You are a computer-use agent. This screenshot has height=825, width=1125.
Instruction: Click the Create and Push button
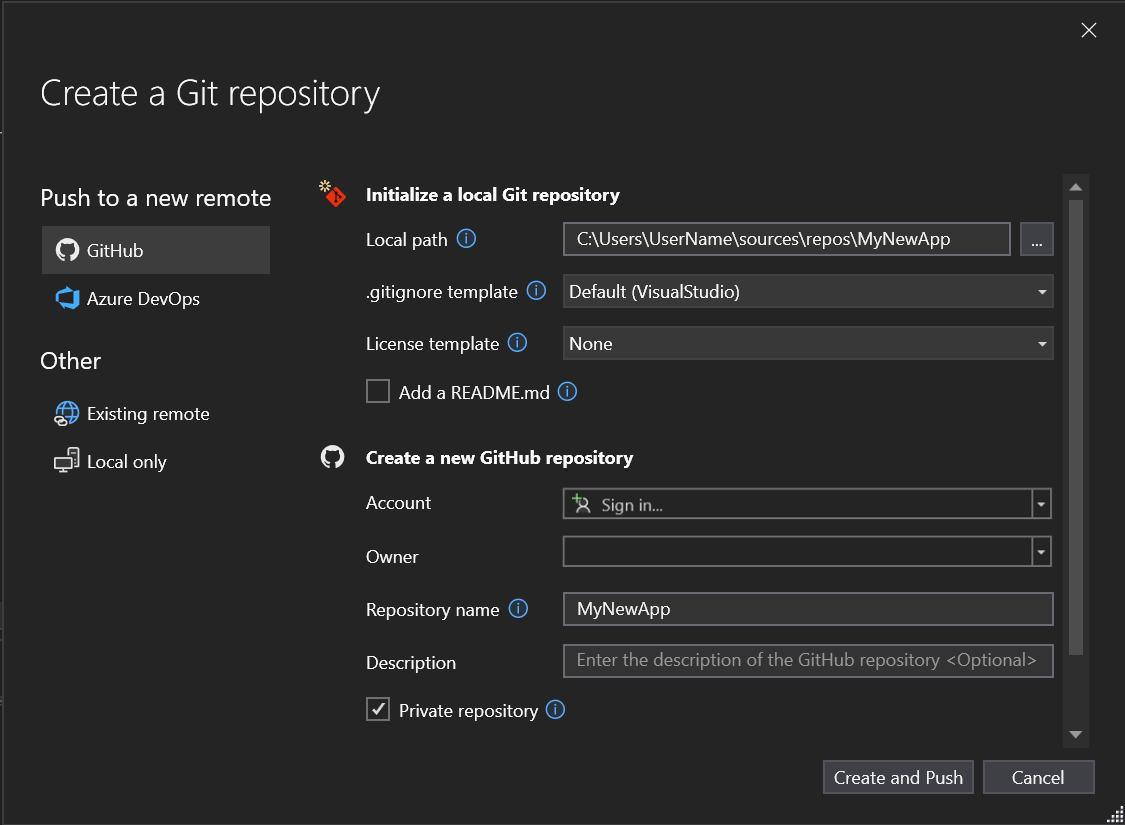coord(897,777)
